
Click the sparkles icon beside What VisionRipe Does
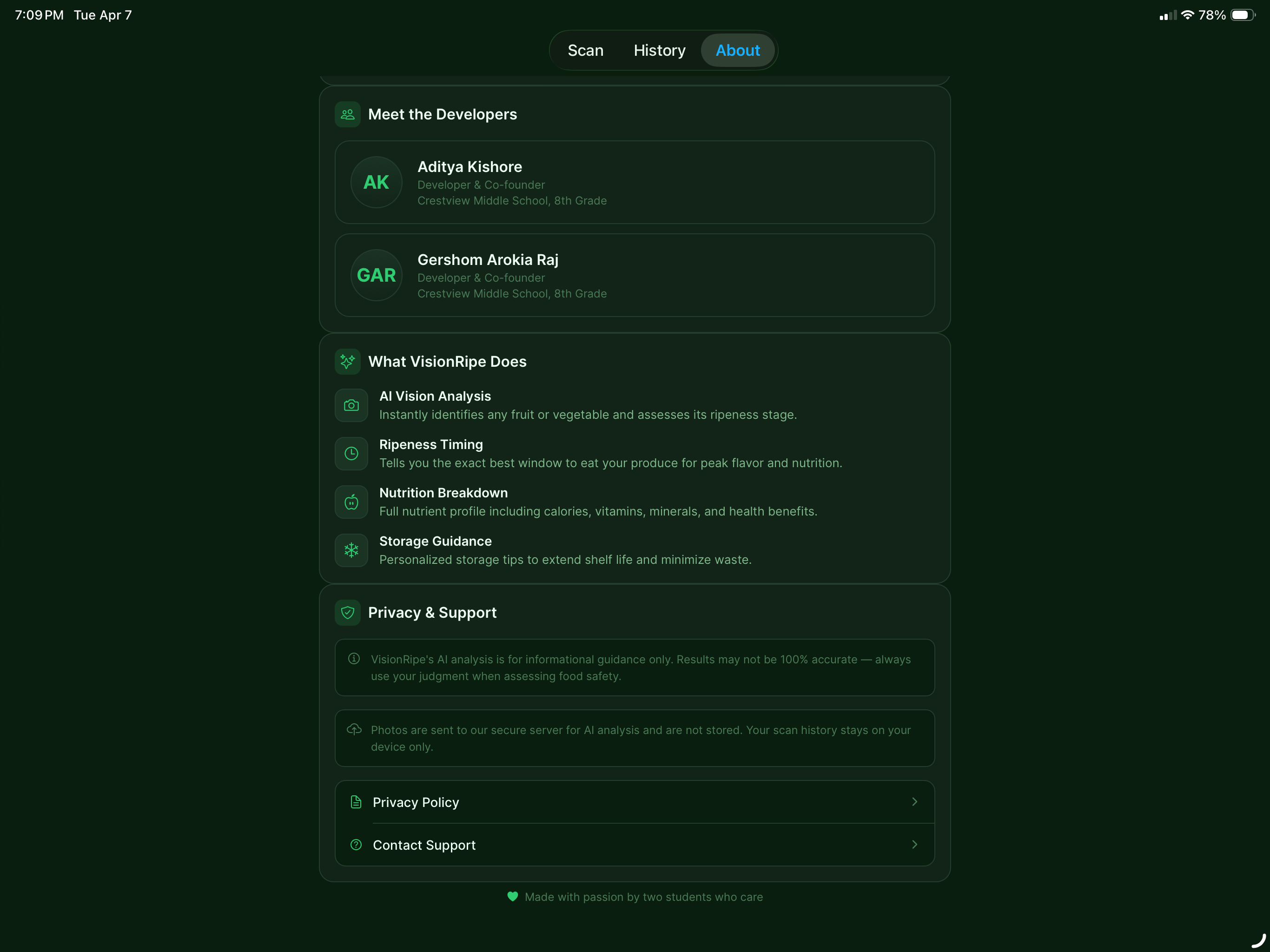(x=347, y=362)
